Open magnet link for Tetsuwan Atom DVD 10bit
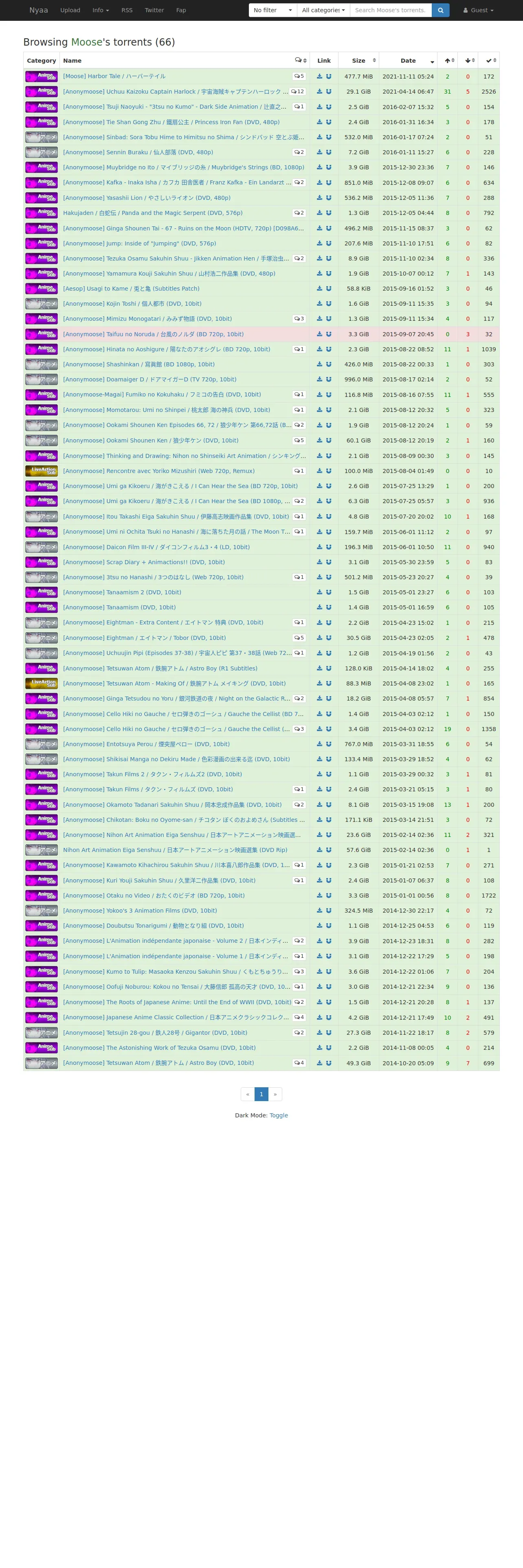The height and width of the screenshot is (1568, 523). tap(328, 1063)
